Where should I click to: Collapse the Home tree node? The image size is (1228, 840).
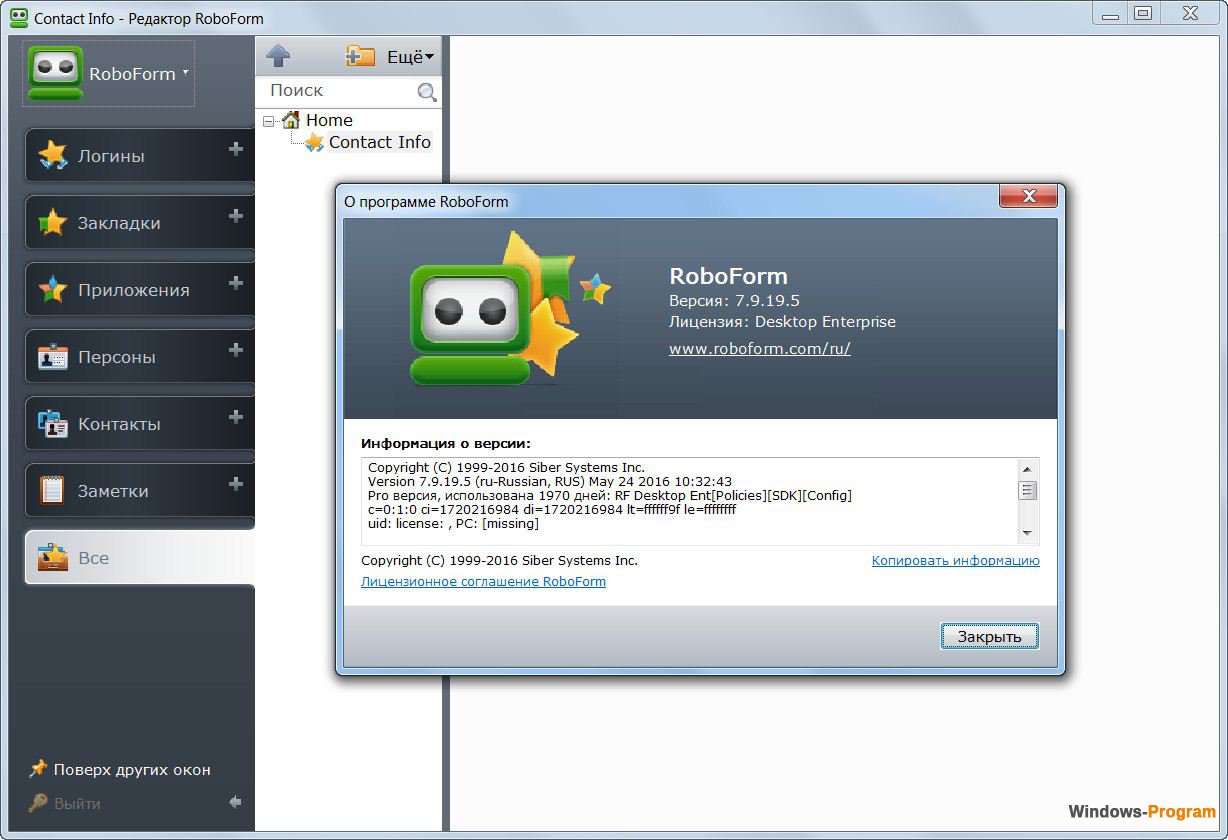click(268, 121)
